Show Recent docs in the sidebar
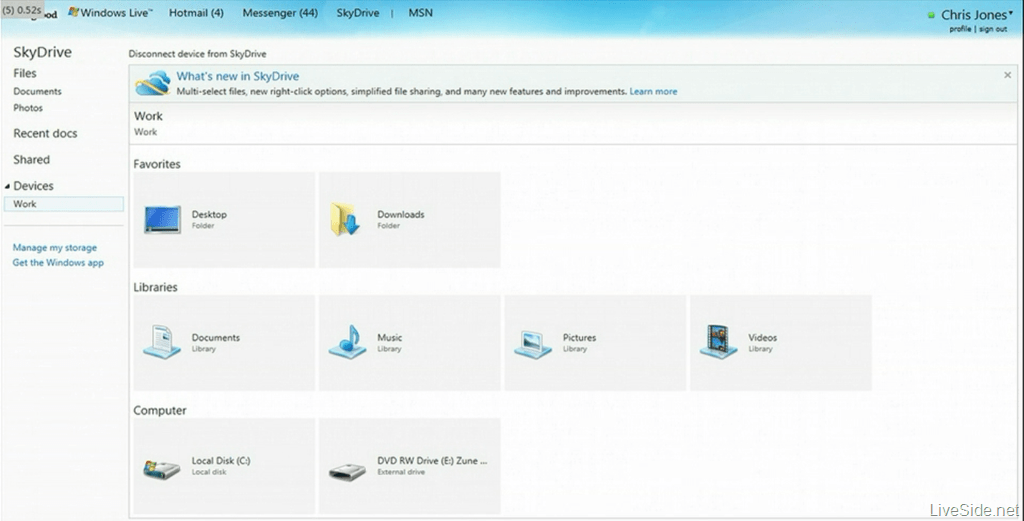1024x521 pixels. [45, 133]
